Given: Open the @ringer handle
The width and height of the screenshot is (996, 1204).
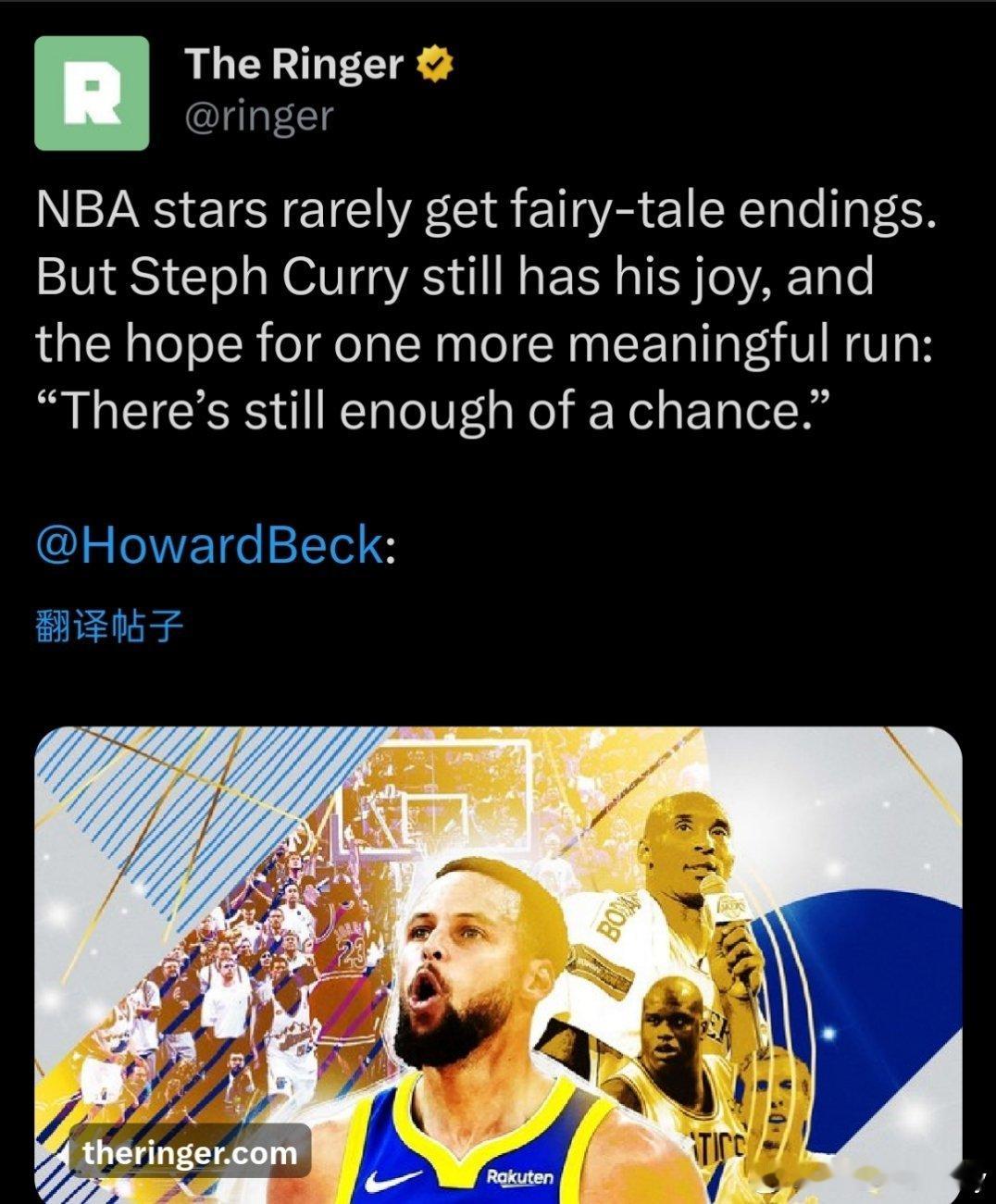Looking at the screenshot, I should pyautogui.click(x=259, y=117).
